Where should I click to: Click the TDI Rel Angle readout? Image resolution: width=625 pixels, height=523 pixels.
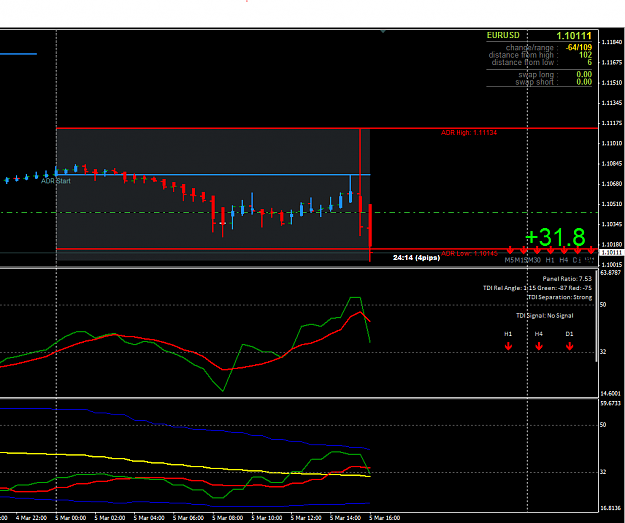[x=537, y=288]
